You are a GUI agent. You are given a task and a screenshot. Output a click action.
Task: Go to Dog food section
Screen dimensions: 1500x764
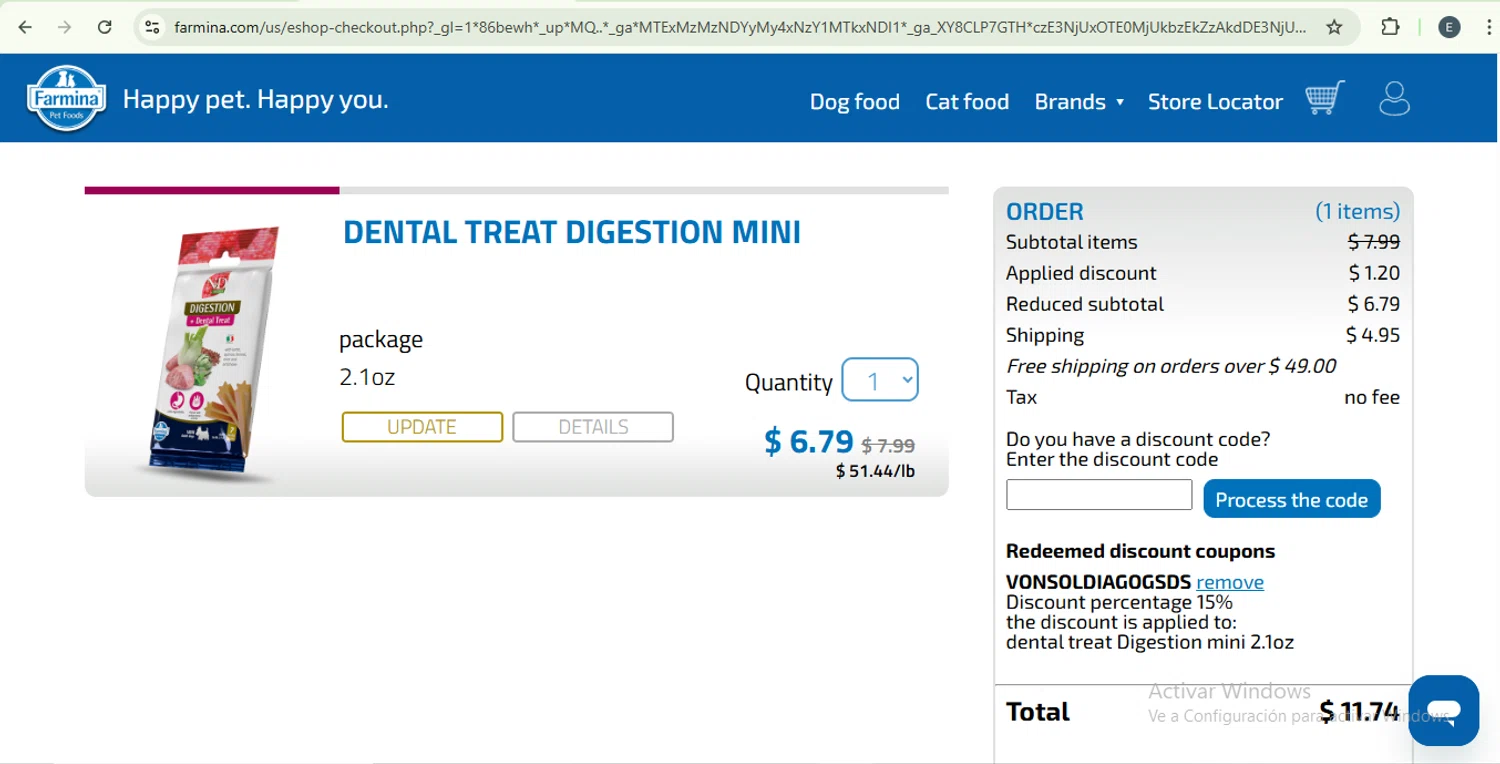tap(854, 101)
